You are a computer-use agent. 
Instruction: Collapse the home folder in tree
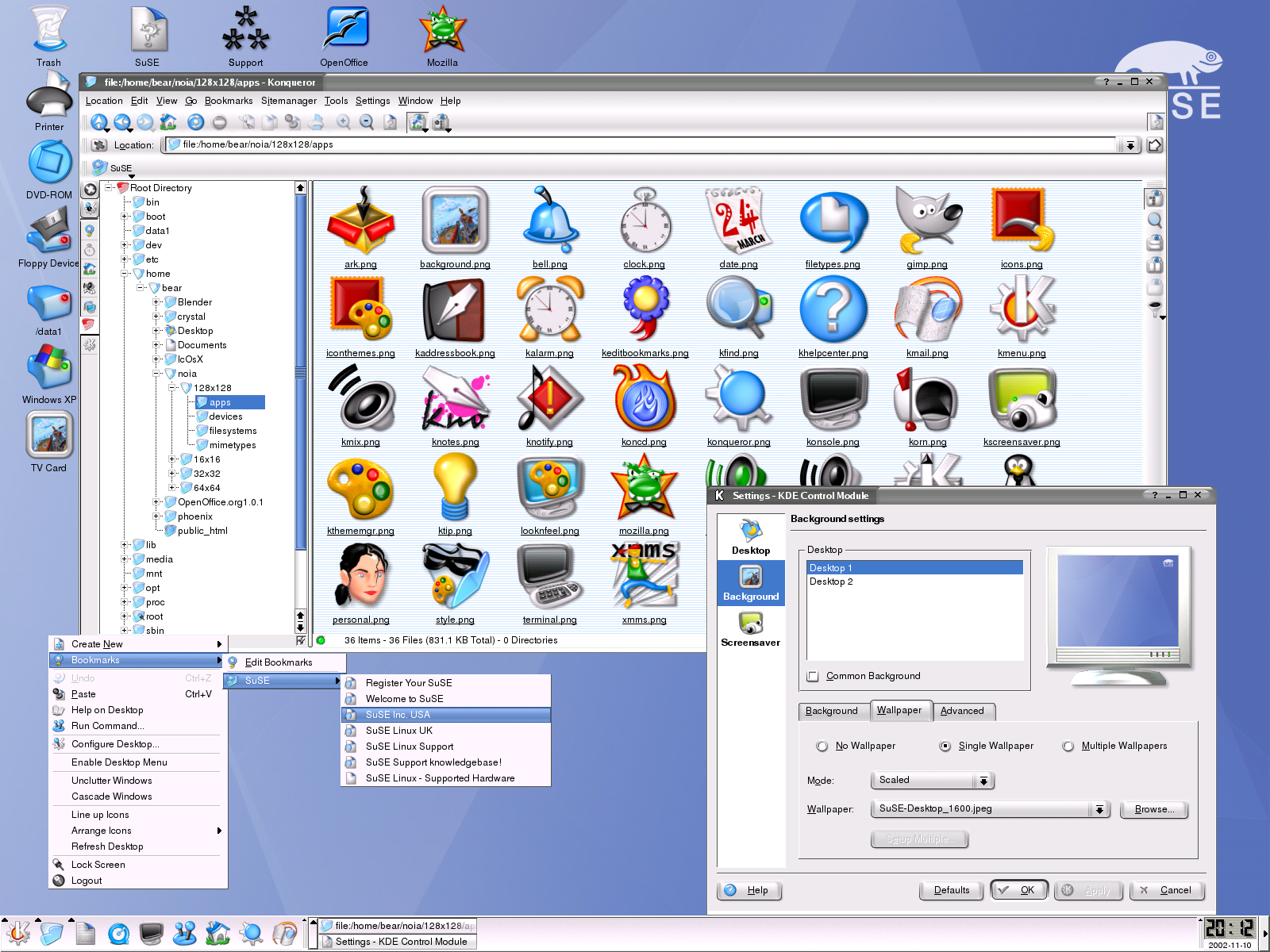pos(125,274)
